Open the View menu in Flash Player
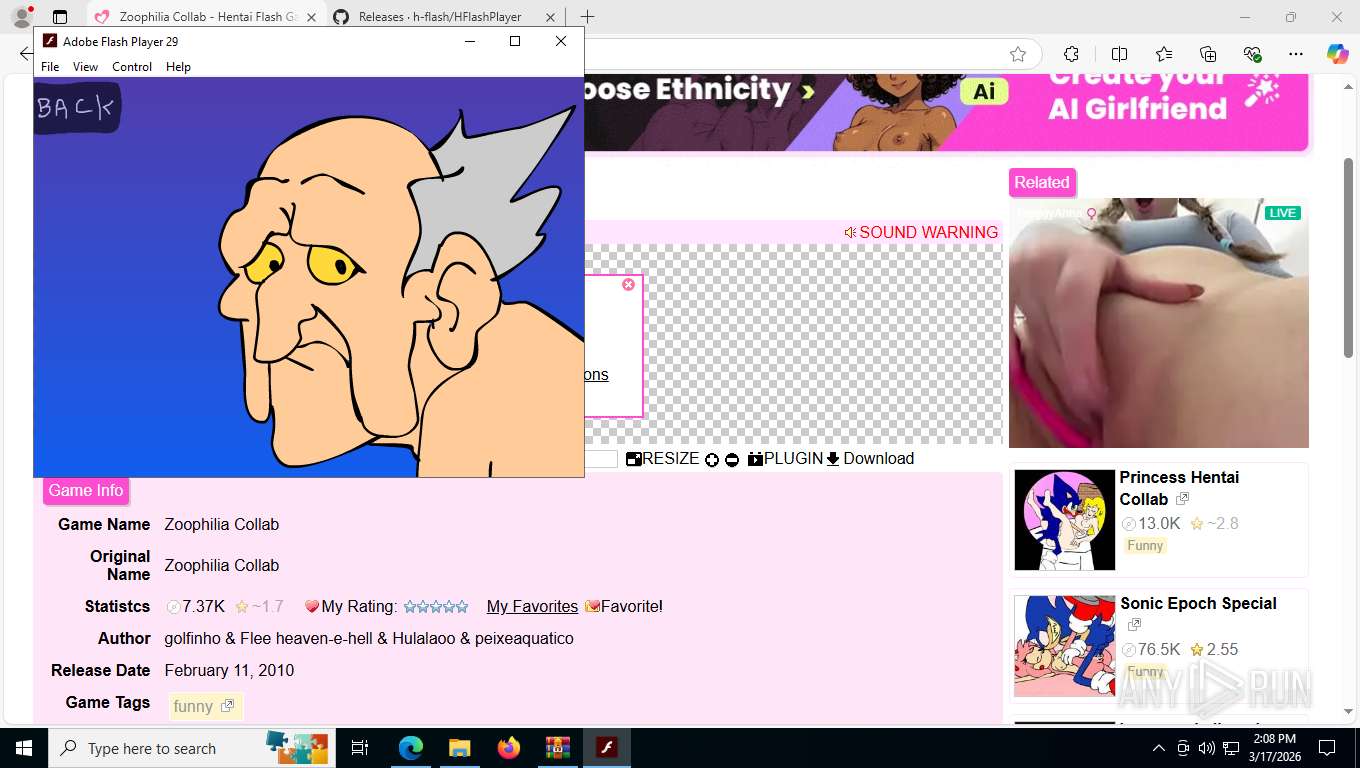The width and height of the screenshot is (1360, 768). 85,67
